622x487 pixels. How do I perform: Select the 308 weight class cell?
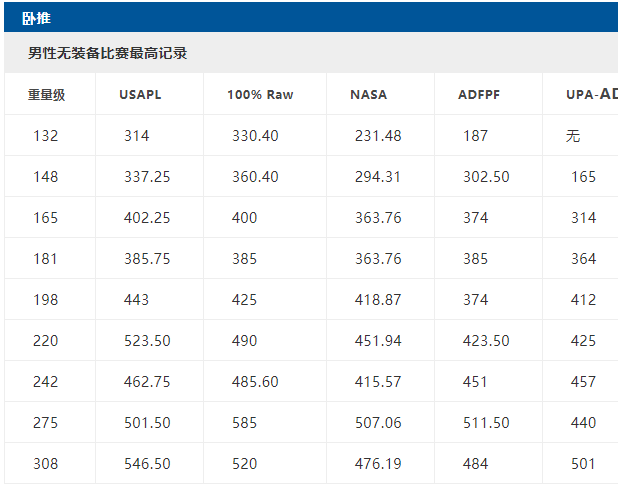coord(46,464)
